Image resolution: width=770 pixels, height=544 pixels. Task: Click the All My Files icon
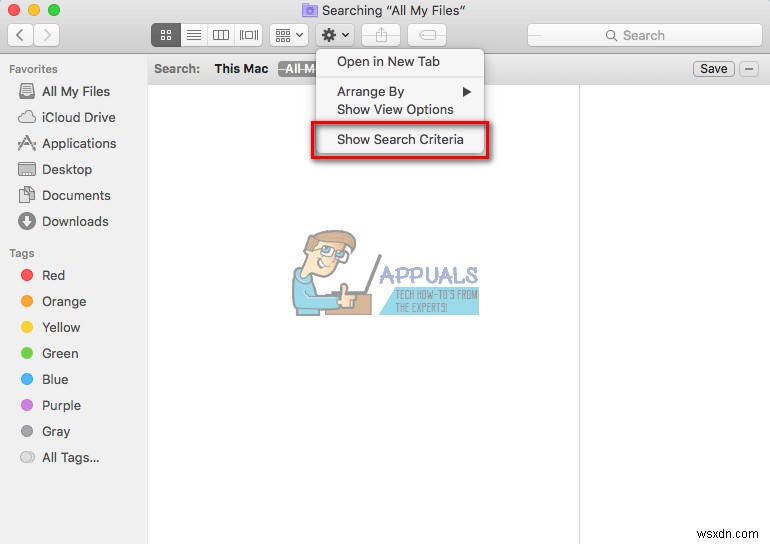click(27, 91)
